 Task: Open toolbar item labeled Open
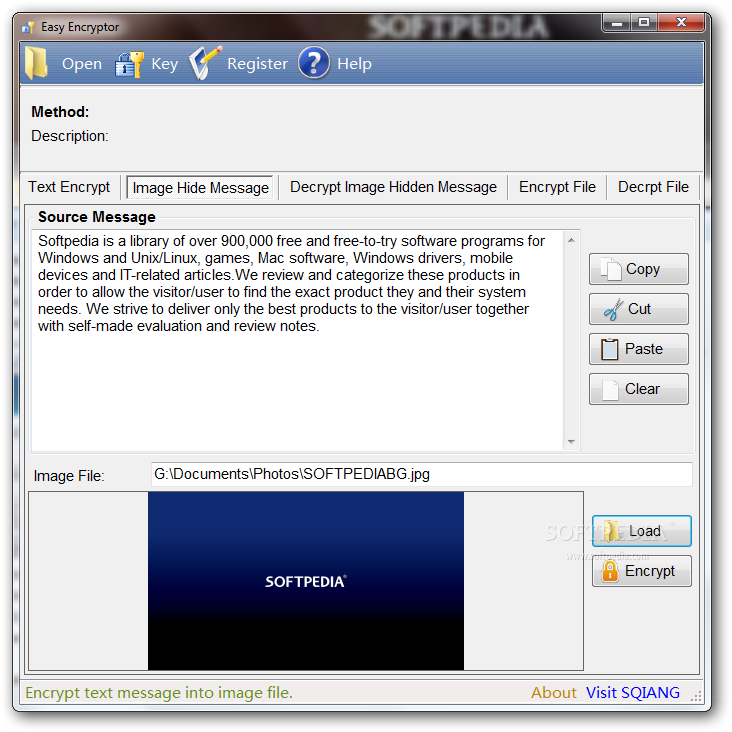82,63
